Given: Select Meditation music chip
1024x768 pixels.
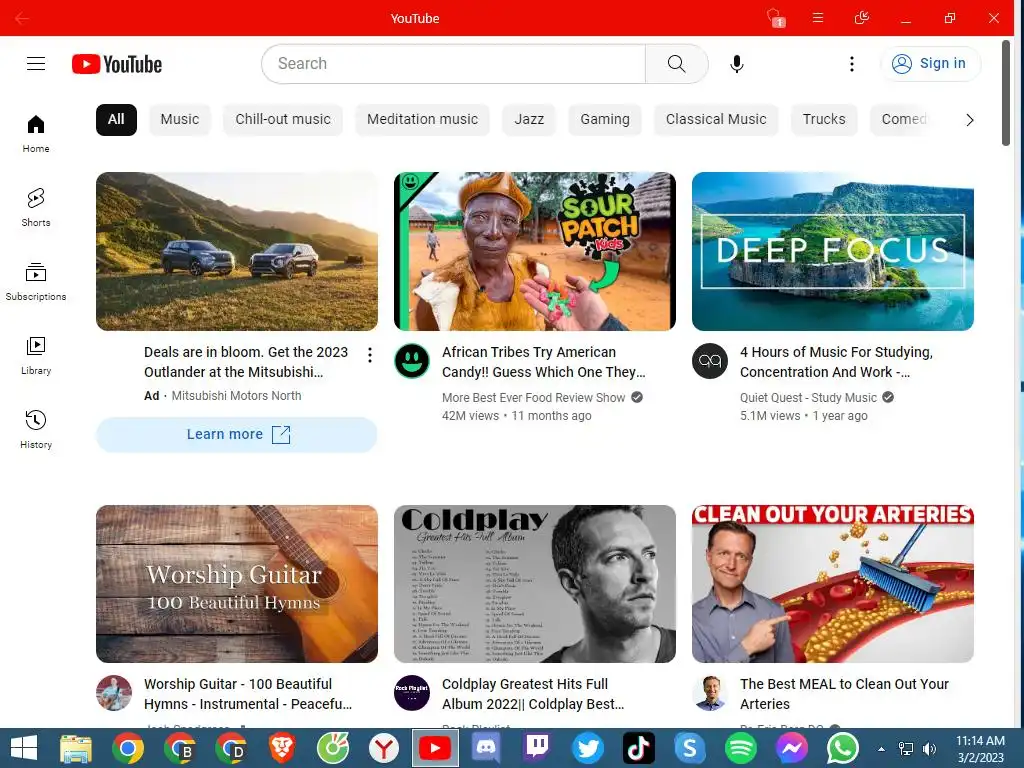Looking at the screenshot, I should 423,120.
